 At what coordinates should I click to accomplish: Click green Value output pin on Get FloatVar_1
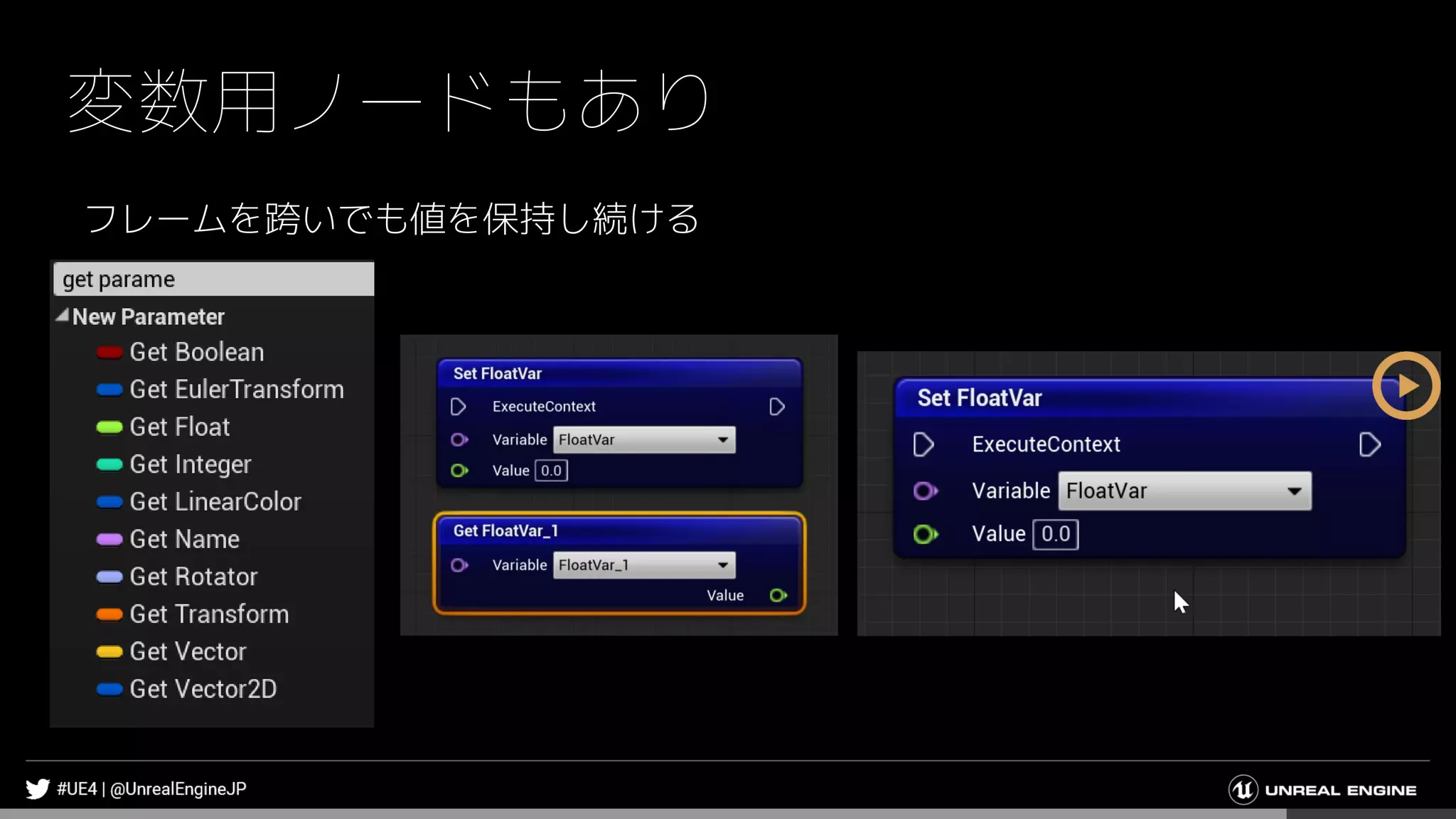[778, 596]
